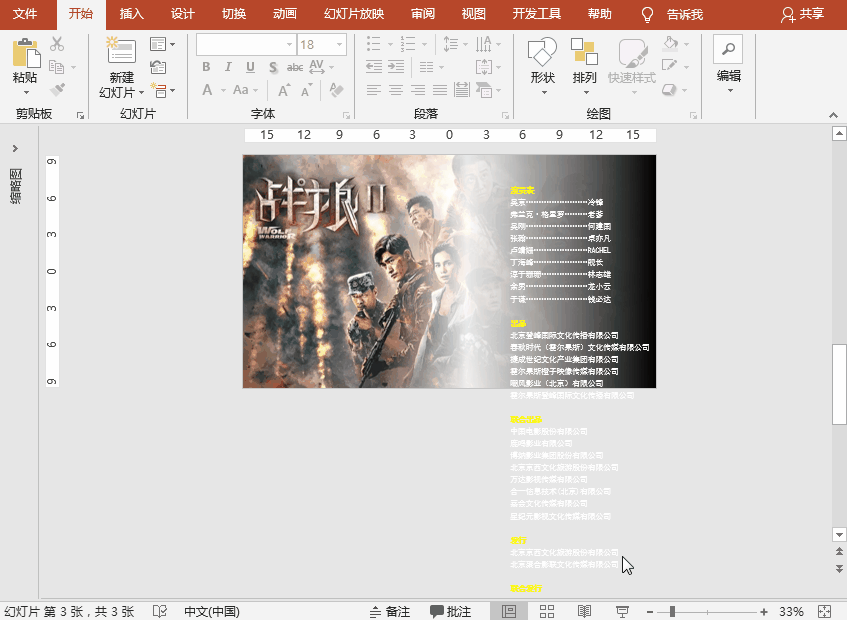Click the Format Painter brush icon

tap(57, 90)
